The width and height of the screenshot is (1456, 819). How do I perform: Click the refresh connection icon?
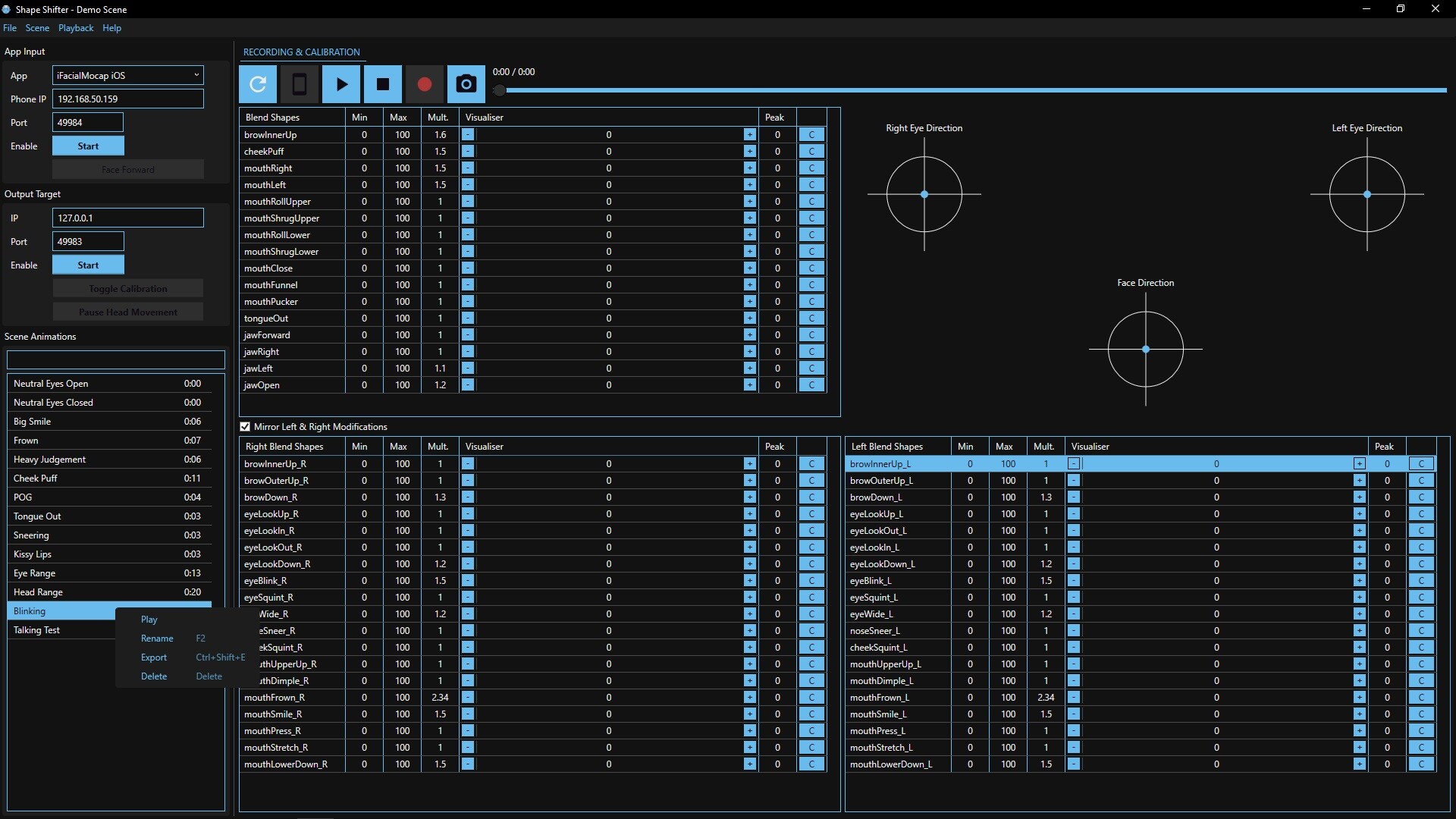click(x=258, y=84)
